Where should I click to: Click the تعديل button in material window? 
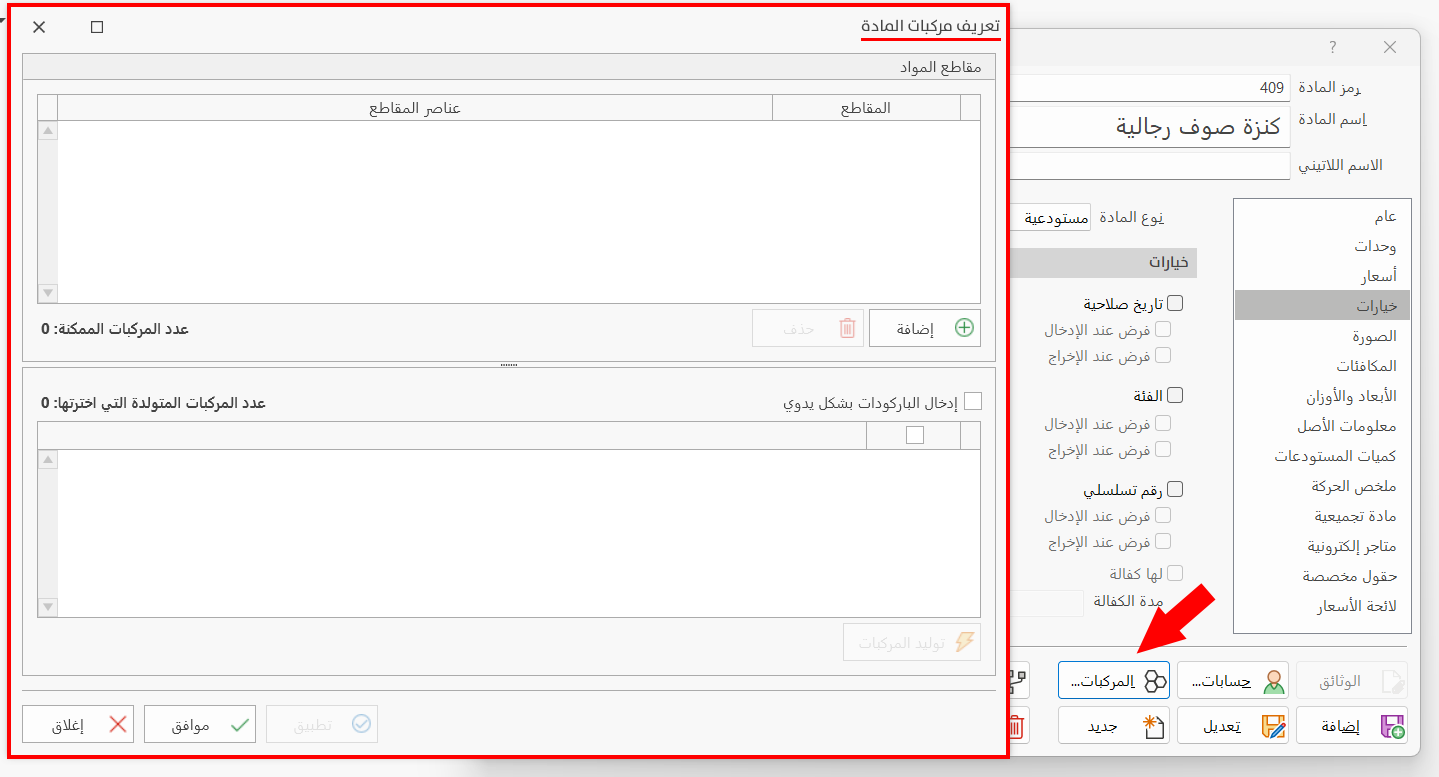1233,725
